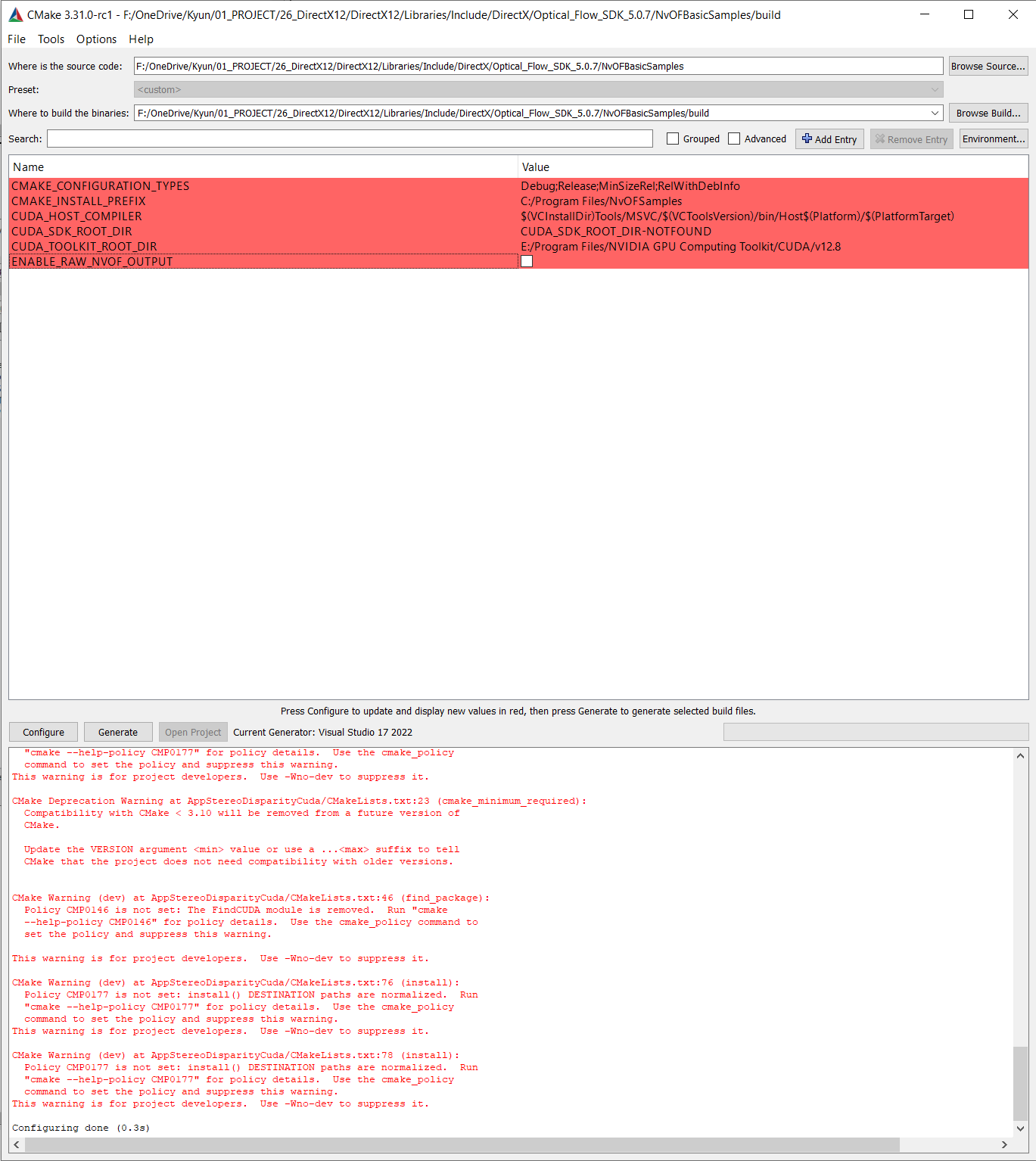Open the Options menu

click(97, 39)
